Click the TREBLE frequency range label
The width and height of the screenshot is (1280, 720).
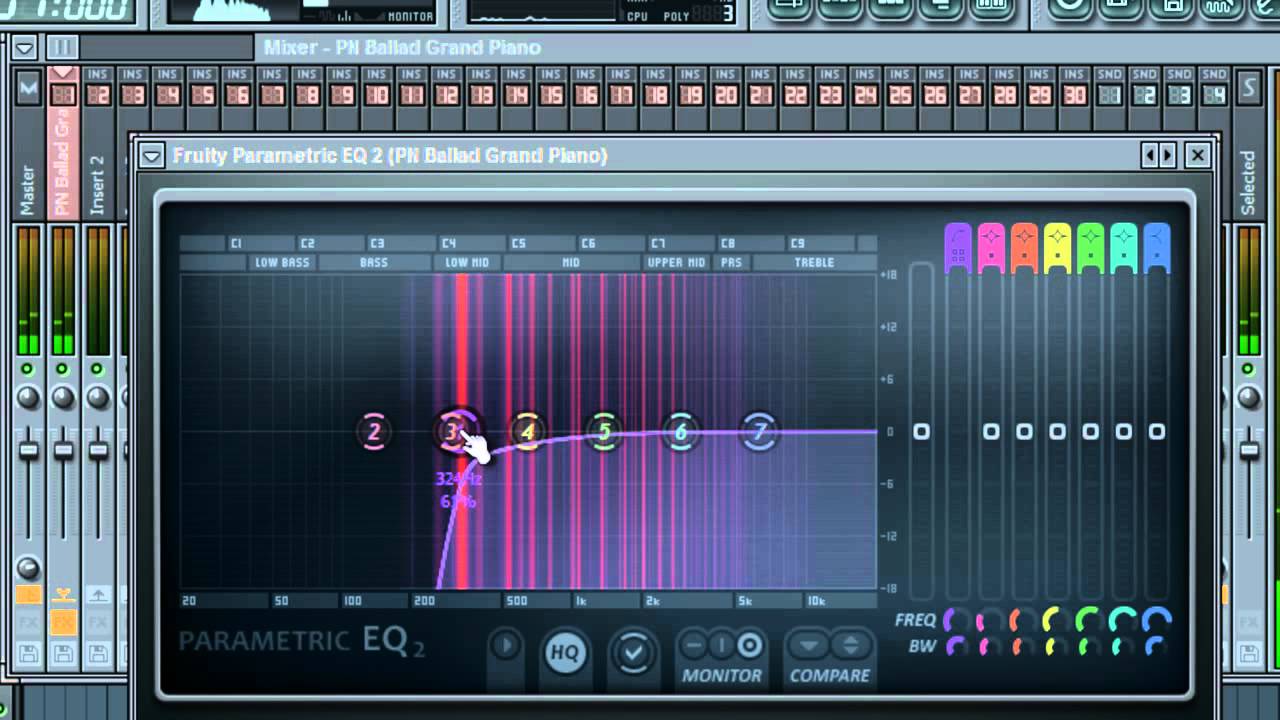(814, 263)
